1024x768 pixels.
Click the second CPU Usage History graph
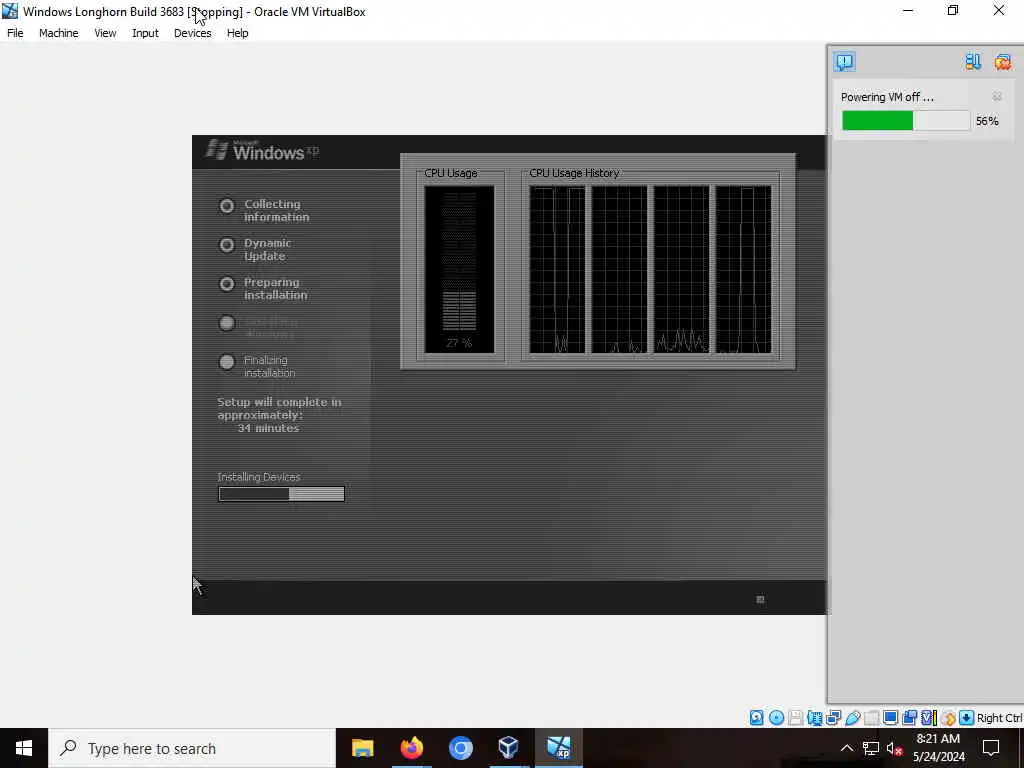[x=619, y=270]
